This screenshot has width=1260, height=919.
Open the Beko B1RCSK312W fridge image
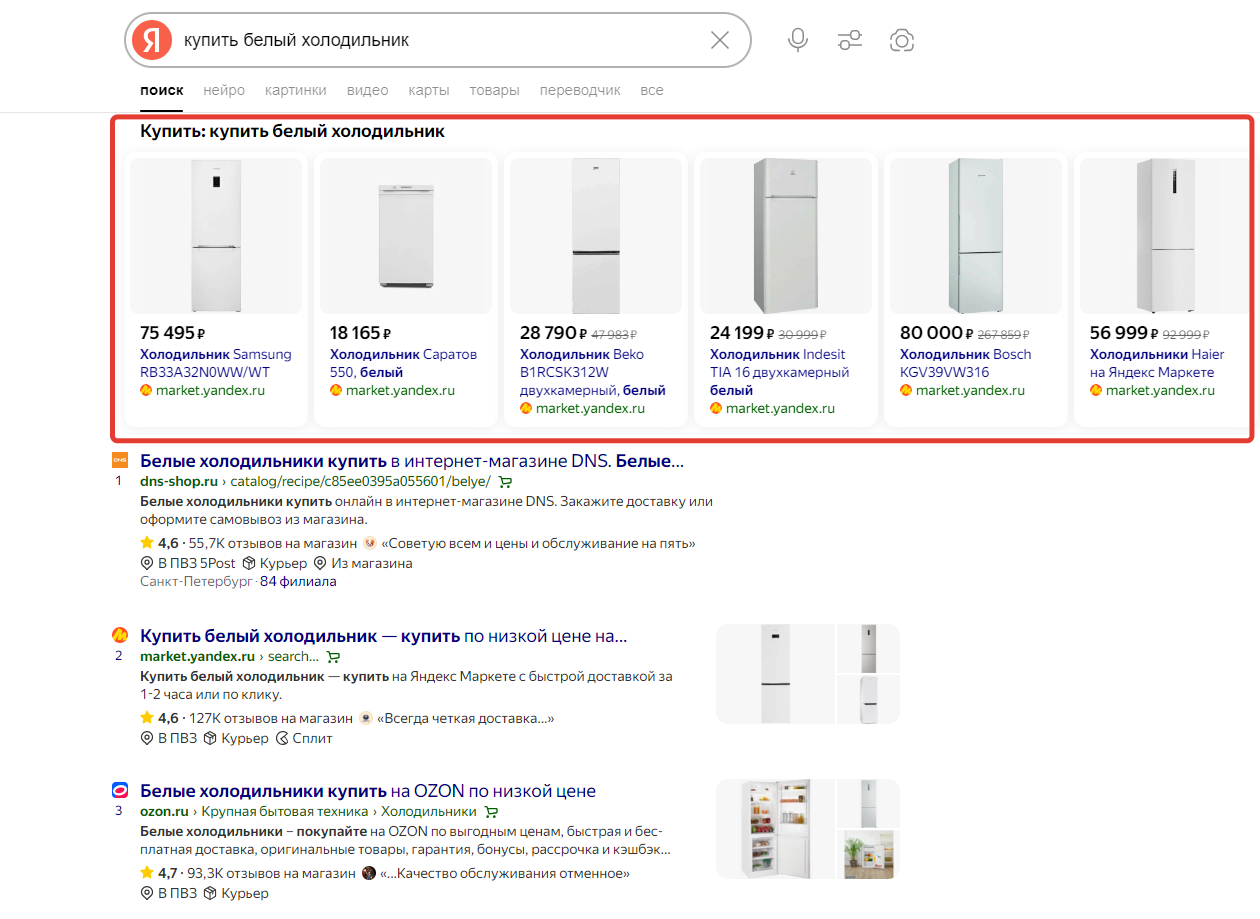point(596,236)
